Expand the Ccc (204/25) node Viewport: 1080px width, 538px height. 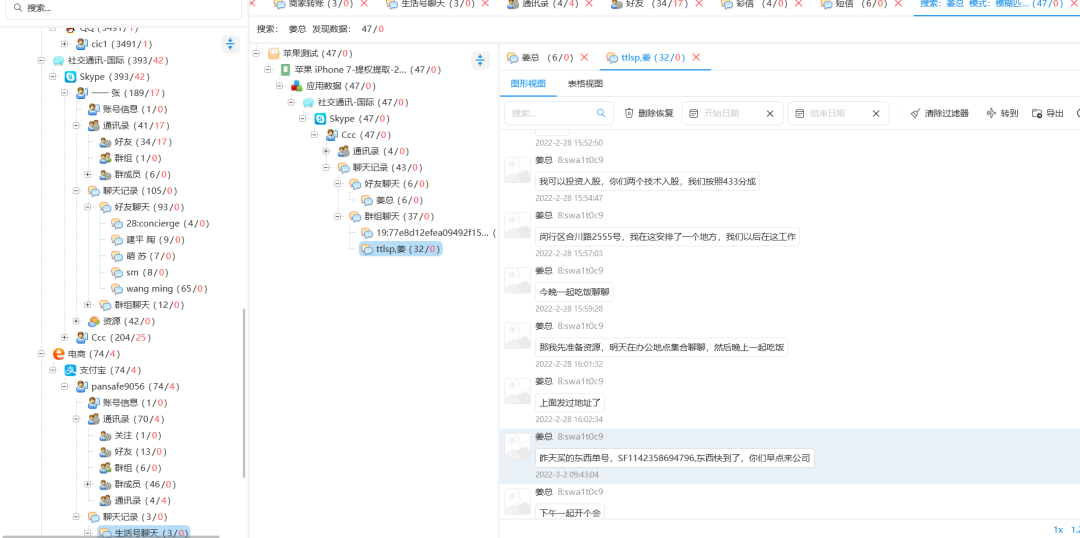tap(64, 338)
